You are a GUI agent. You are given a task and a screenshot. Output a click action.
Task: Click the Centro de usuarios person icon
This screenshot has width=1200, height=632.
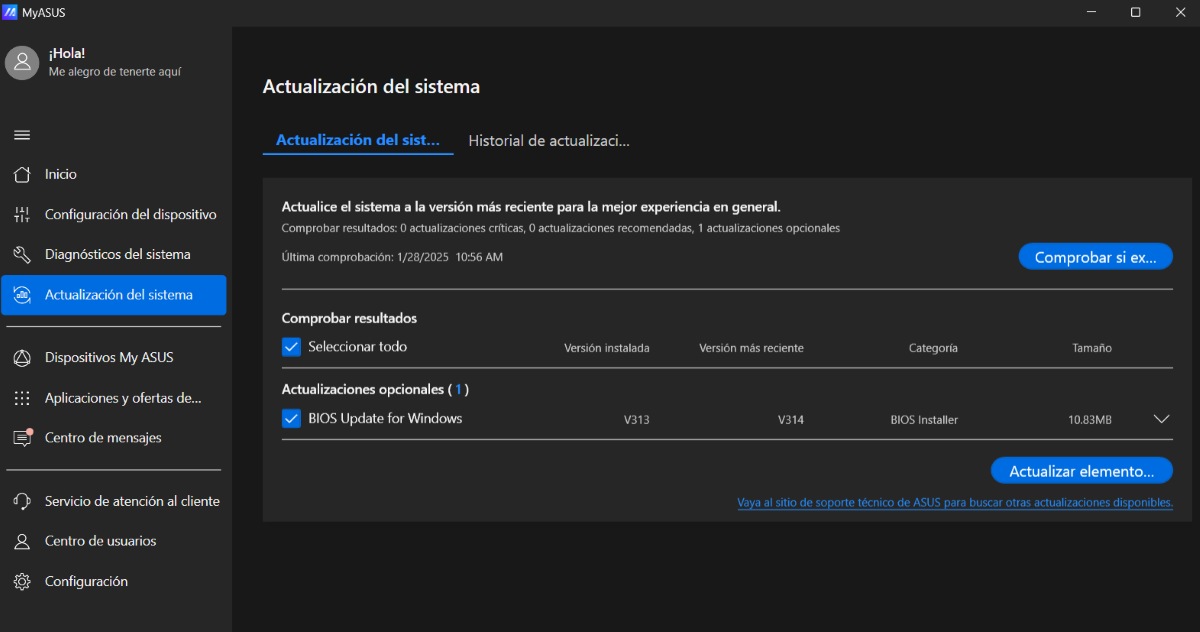[22, 541]
